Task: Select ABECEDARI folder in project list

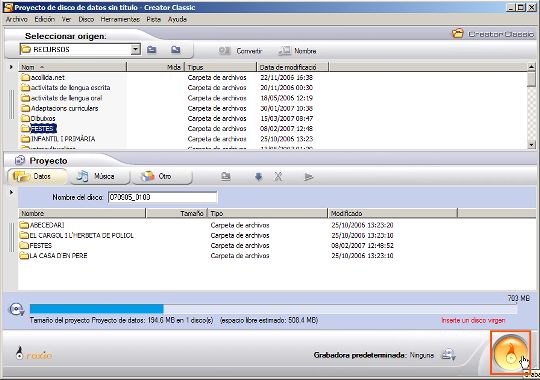Action: [42, 225]
